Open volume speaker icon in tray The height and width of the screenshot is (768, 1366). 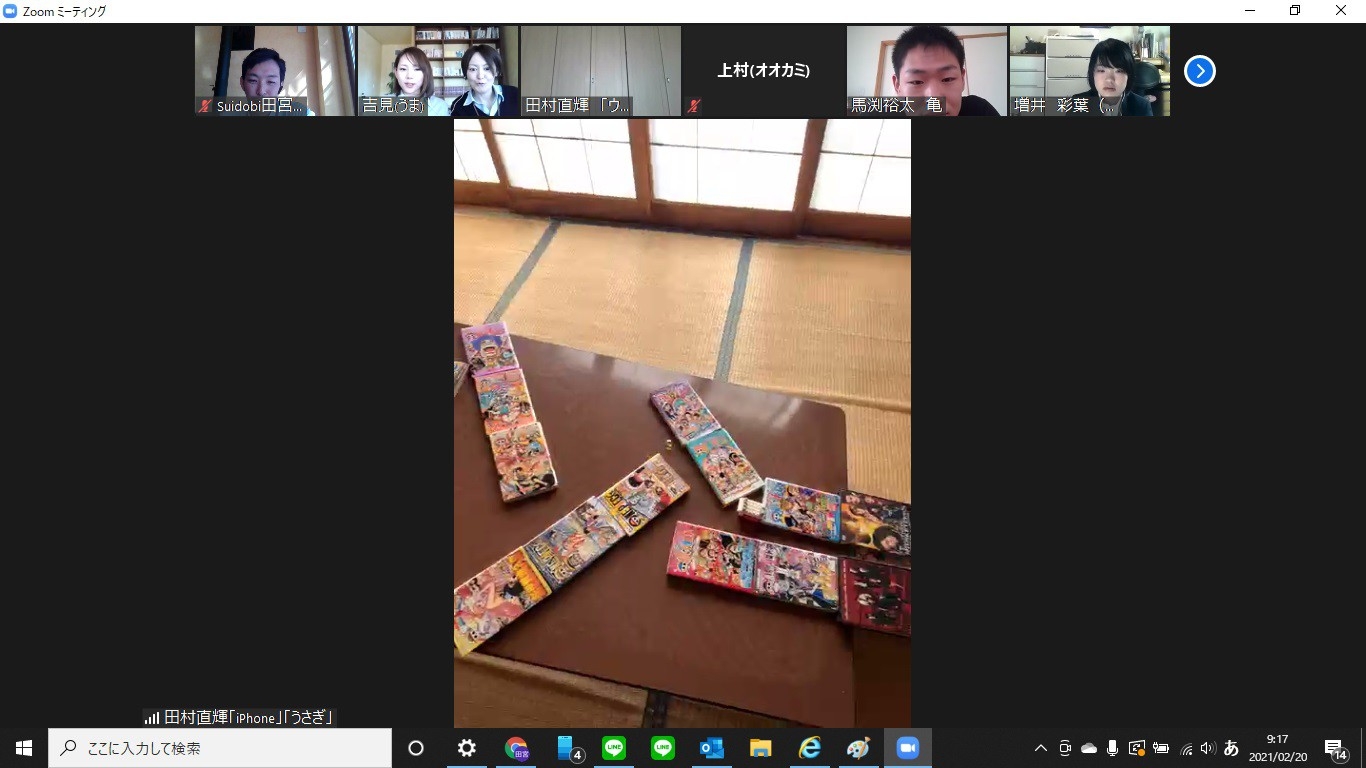point(1208,748)
